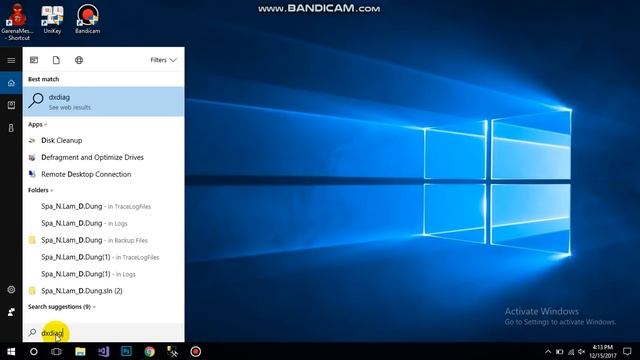Open the tools app icon beside Chrome
Screen dimensions: 640x360
point(173,351)
